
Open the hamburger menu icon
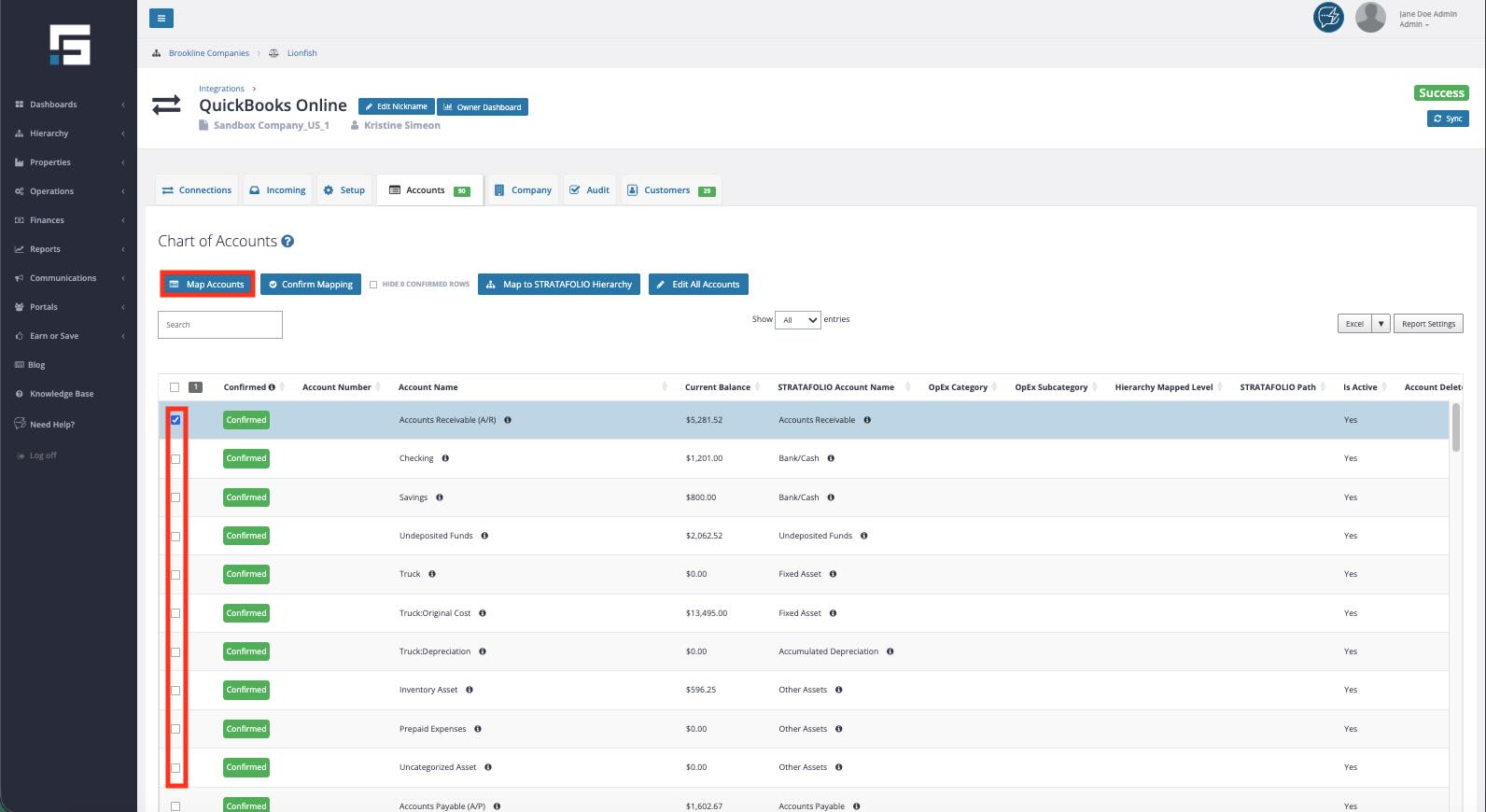tap(161, 18)
